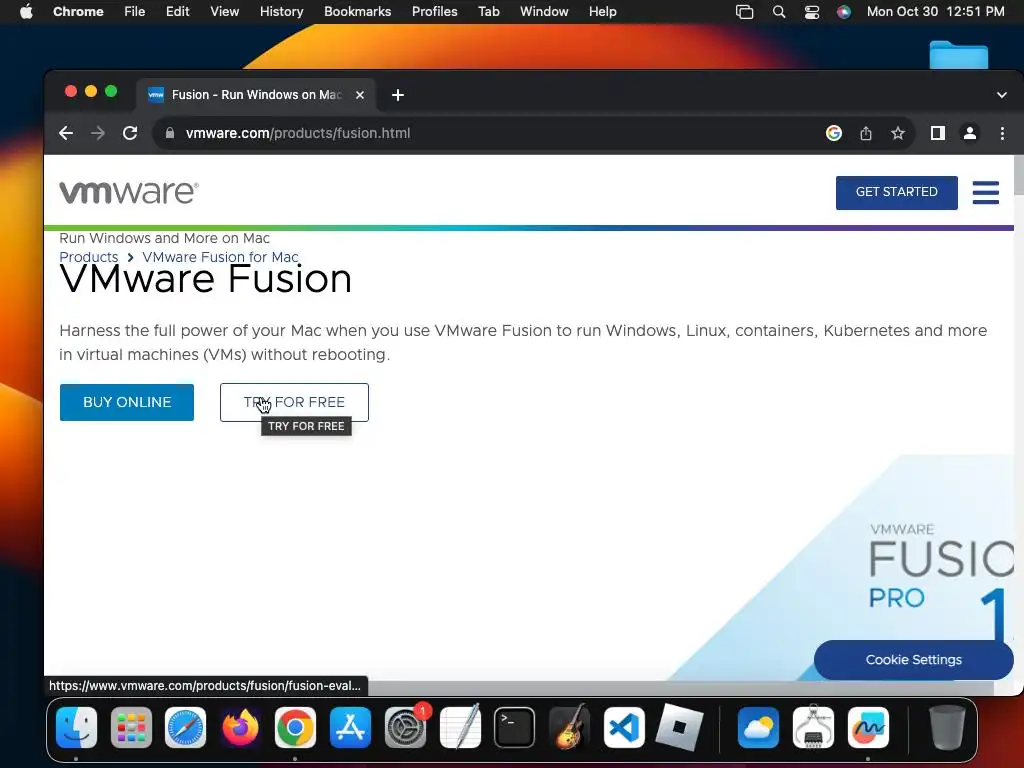Click the Chrome back arrow
The image size is (1024, 768).
coord(66,133)
